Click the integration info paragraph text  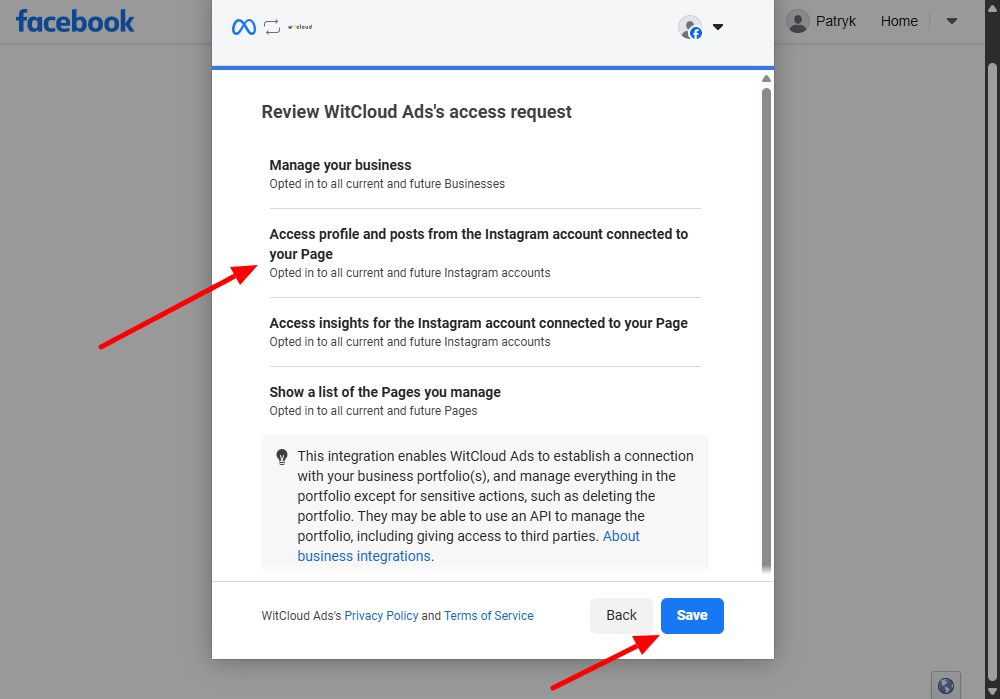(x=496, y=506)
